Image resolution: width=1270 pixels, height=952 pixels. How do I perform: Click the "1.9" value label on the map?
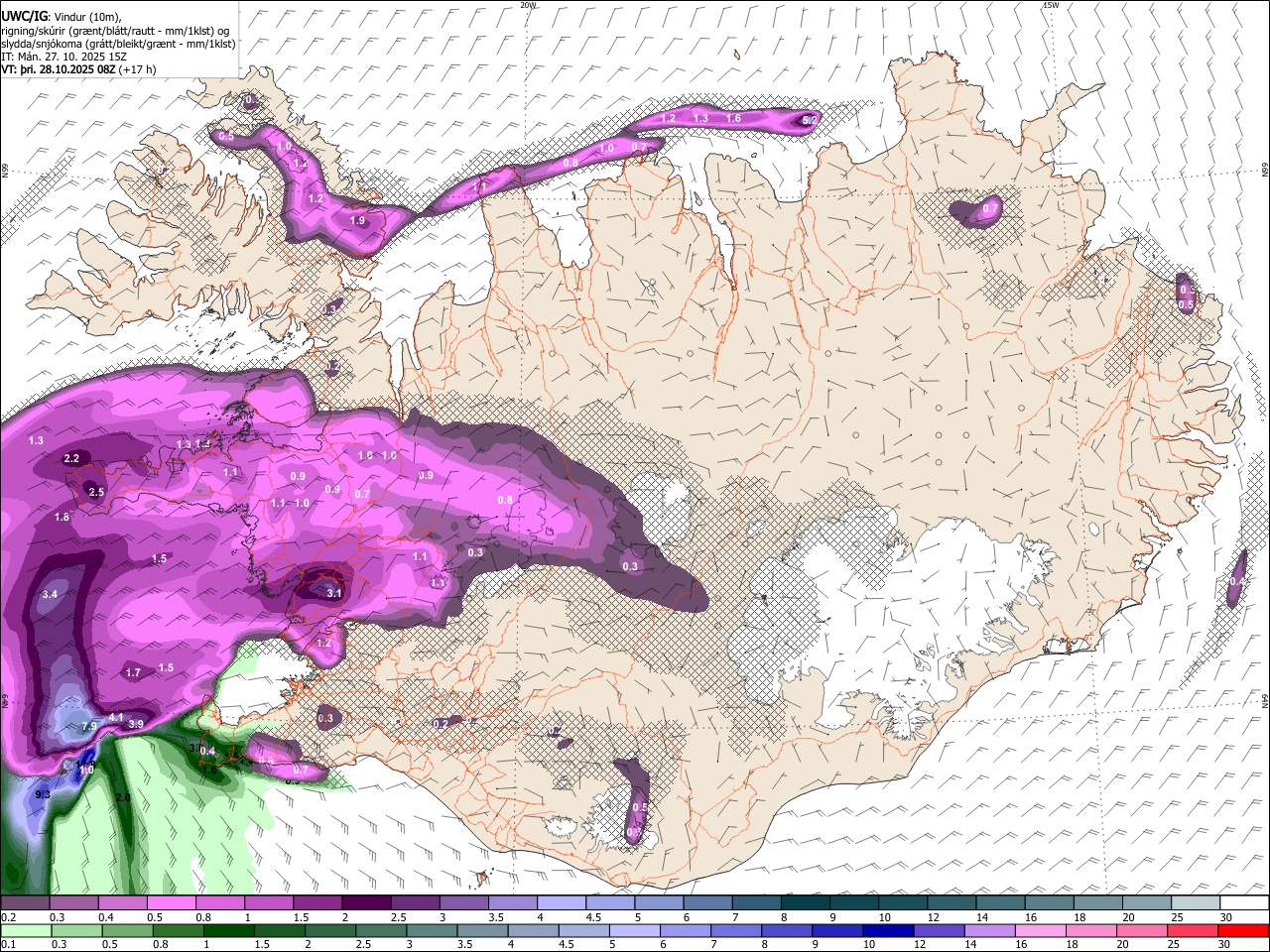tap(358, 220)
